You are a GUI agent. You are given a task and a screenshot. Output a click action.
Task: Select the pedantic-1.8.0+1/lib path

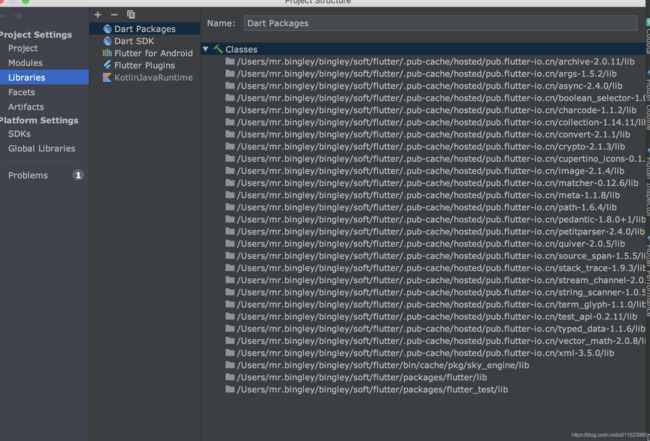441,220
